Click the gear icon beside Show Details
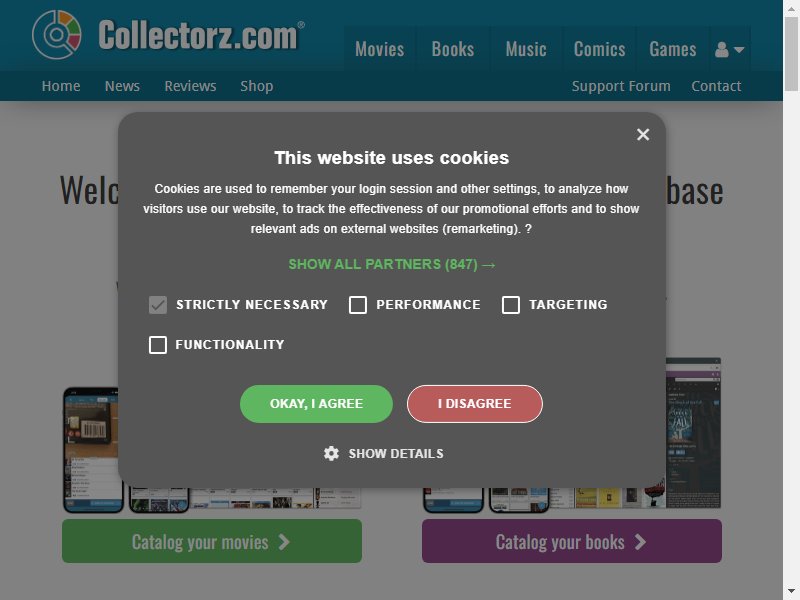800x600 pixels. 331,453
